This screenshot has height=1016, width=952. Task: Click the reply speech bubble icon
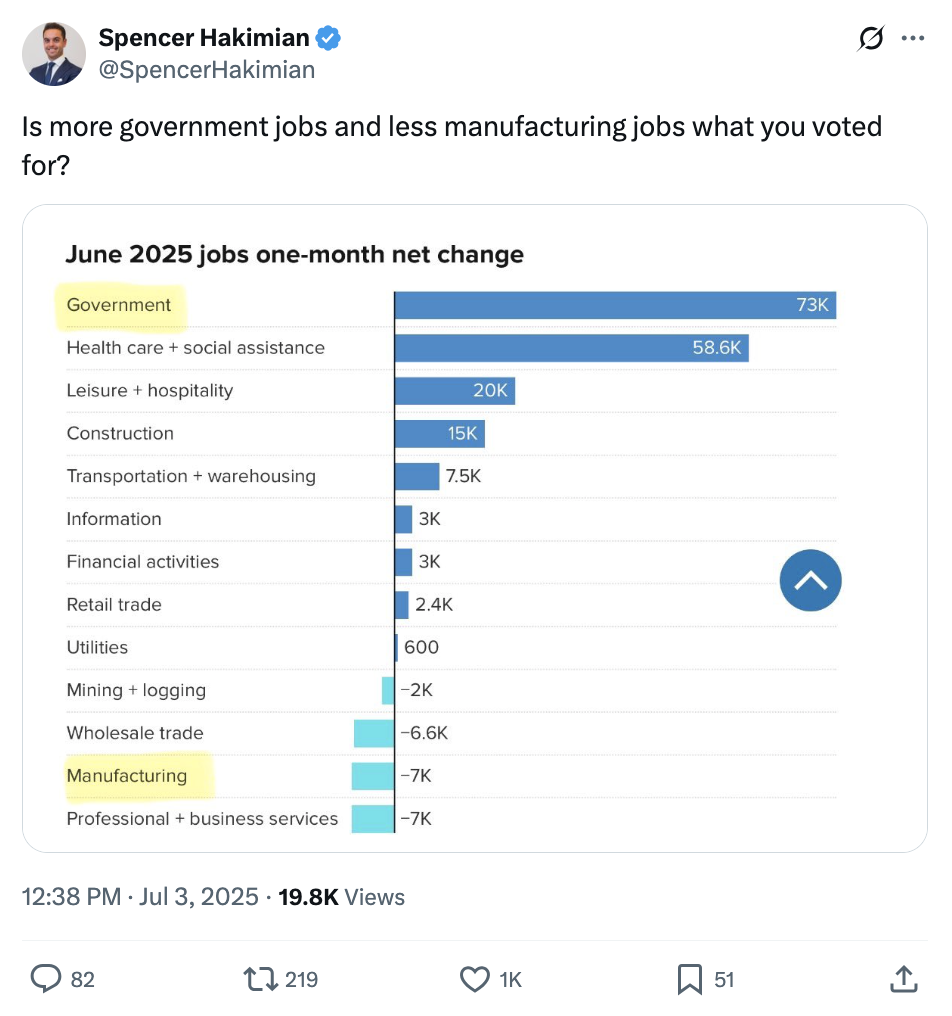click(46, 978)
